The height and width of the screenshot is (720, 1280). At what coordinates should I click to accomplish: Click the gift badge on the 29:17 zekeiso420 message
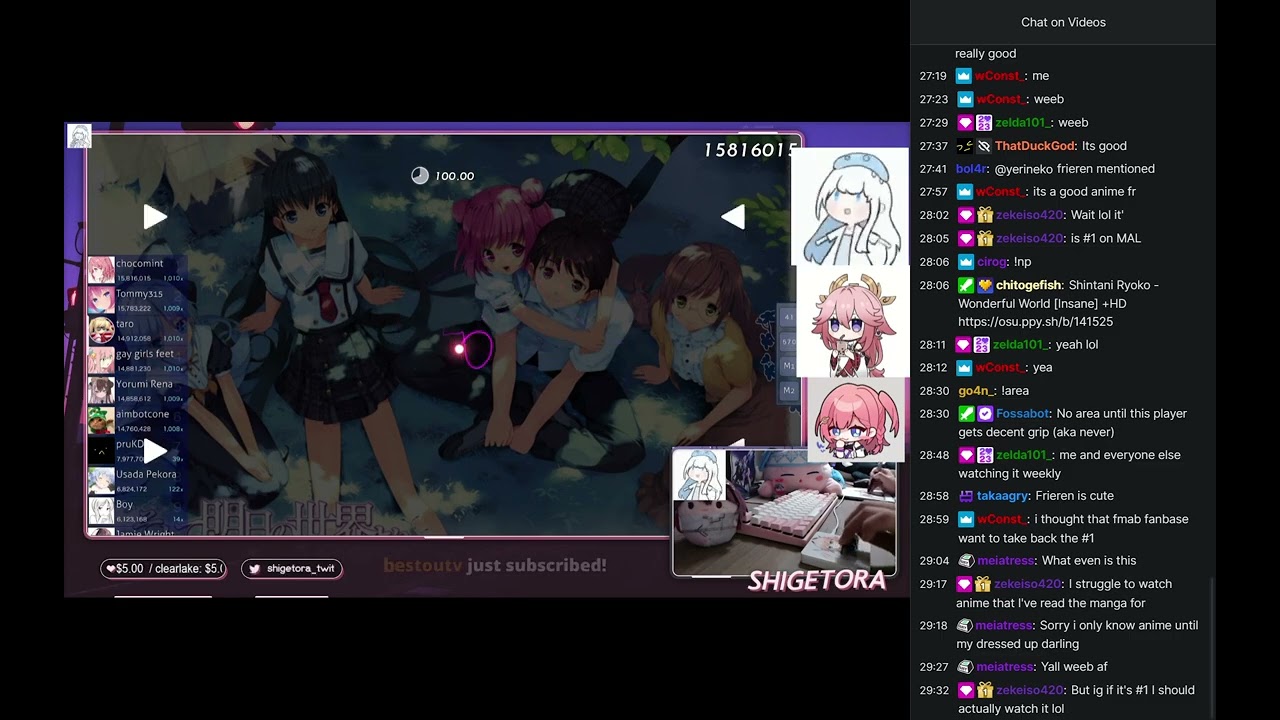pos(985,584)
